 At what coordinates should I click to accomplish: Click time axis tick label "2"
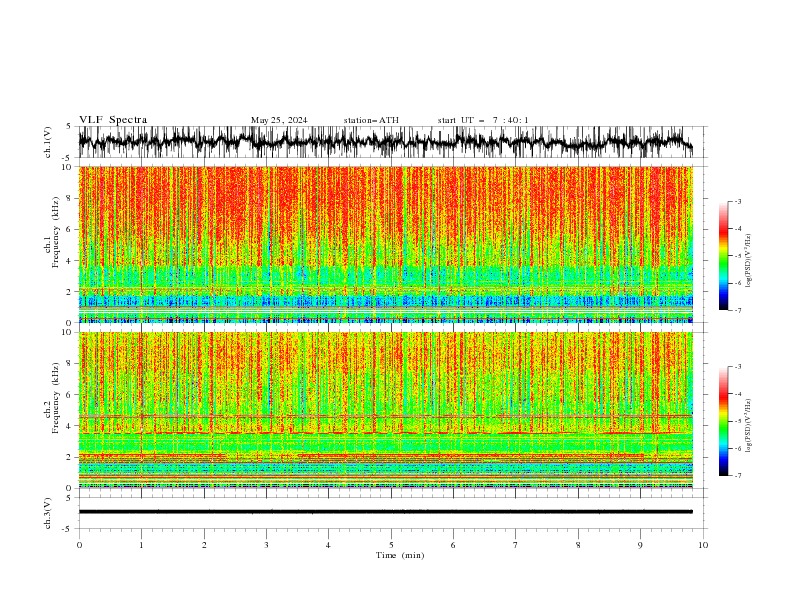point(204,545)
